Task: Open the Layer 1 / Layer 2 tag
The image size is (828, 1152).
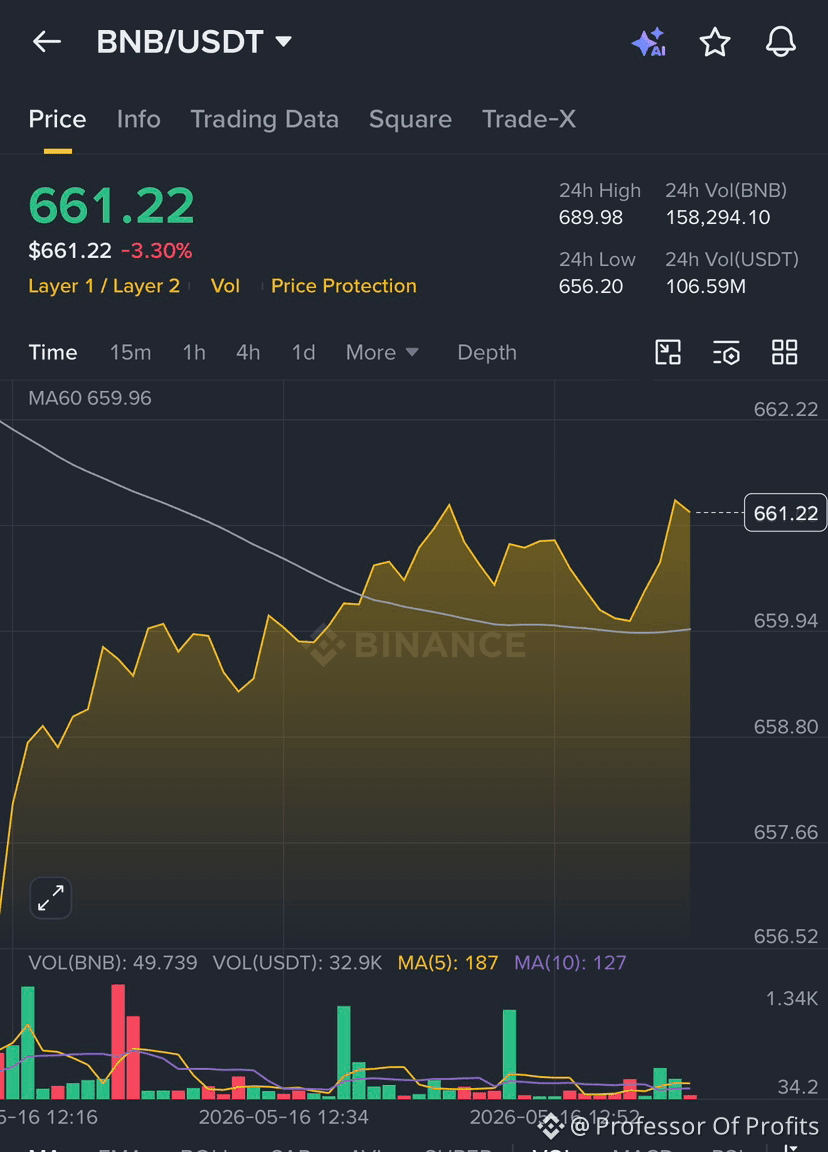Action: [104, 286]
